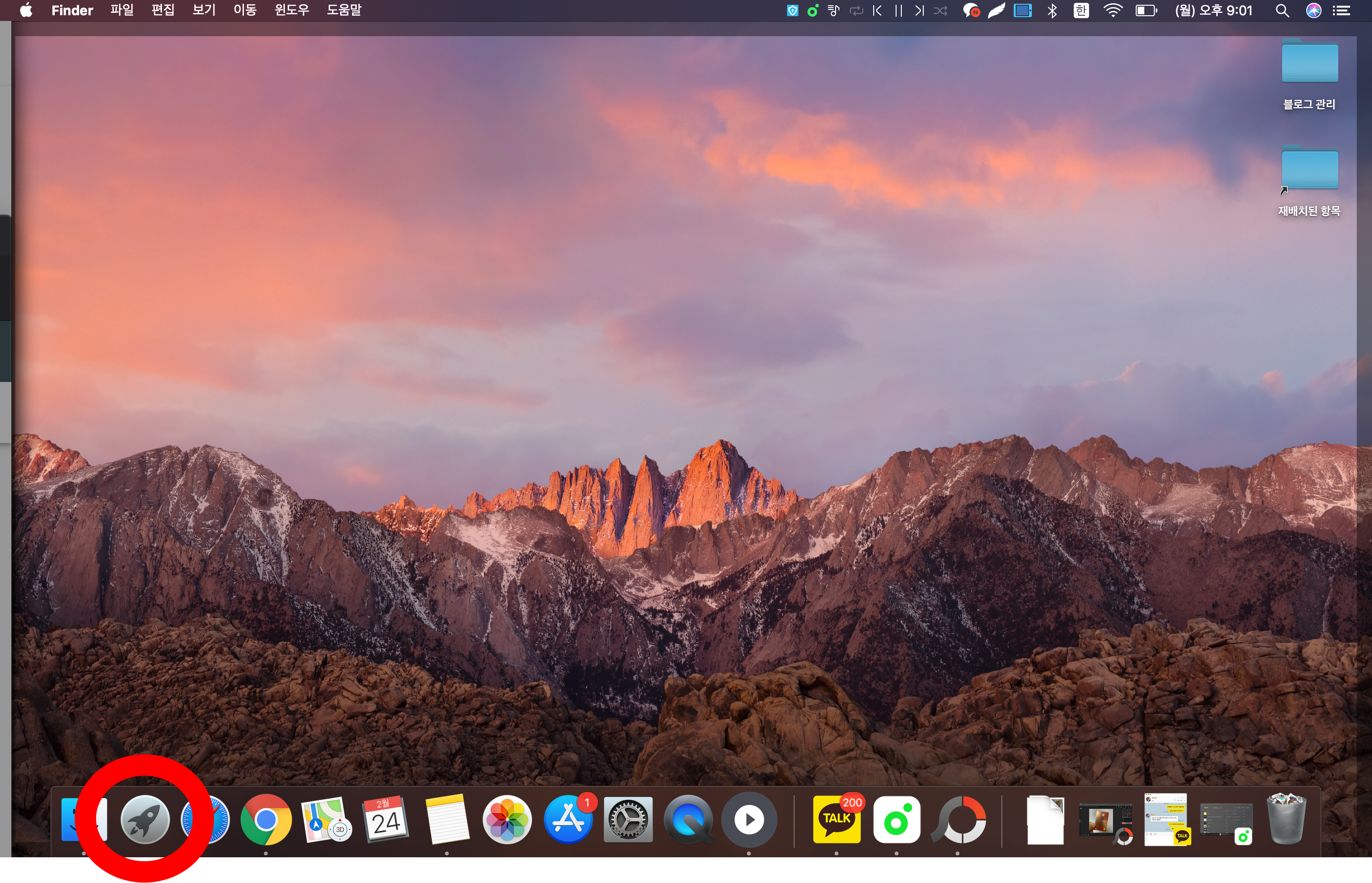Viewport: 1372px width, 883px height.
Task: Open App Store with update badge
Action: (567, 820)
